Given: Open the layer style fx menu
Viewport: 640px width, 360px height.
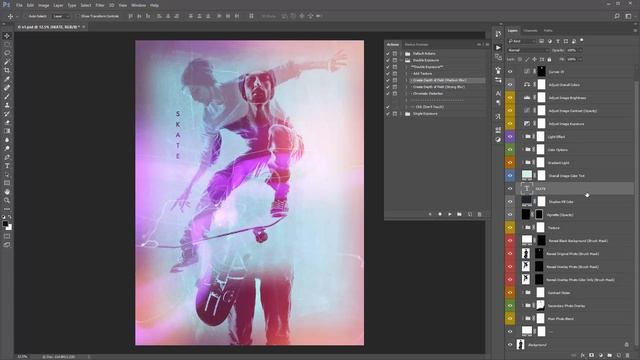Looking at the screenshot, I should coord(582,356).
